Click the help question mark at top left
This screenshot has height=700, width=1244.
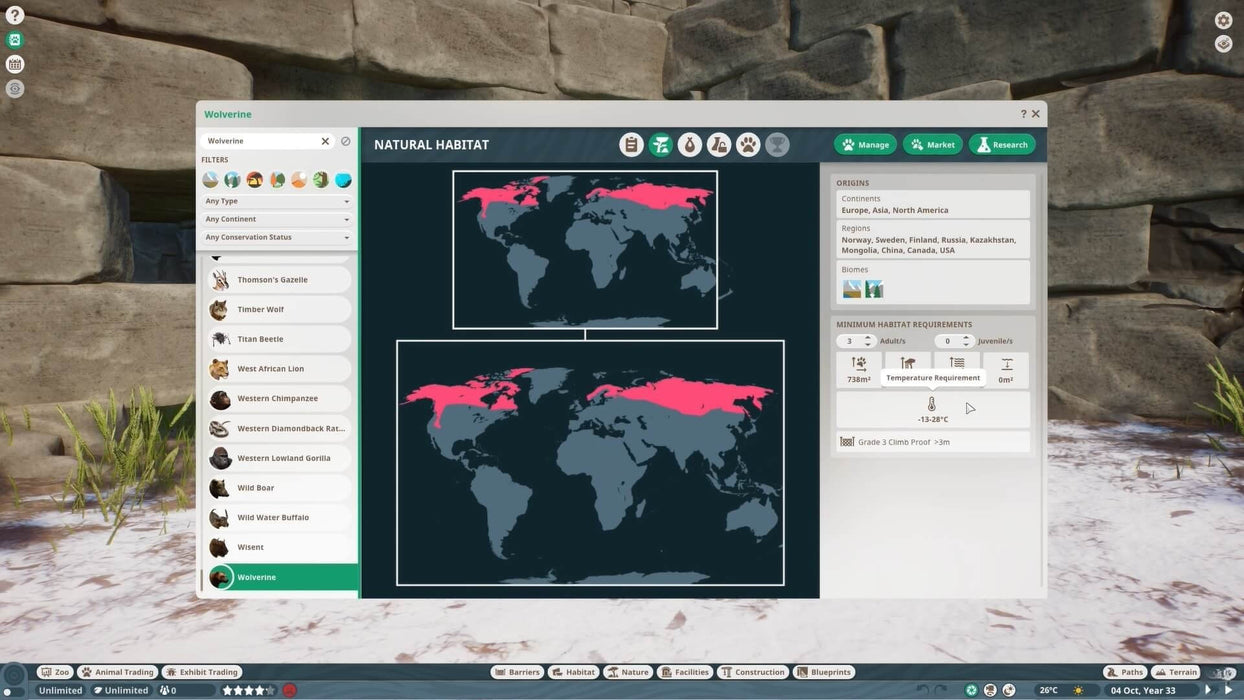click(x=14, y=16)
